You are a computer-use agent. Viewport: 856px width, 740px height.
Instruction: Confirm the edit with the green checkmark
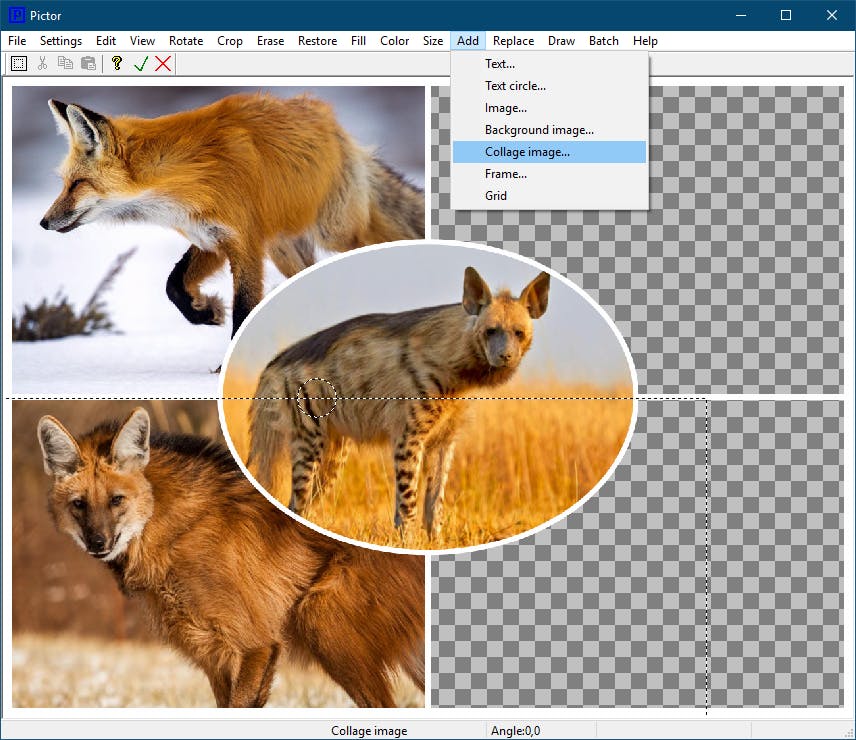(x=141, y=63)
